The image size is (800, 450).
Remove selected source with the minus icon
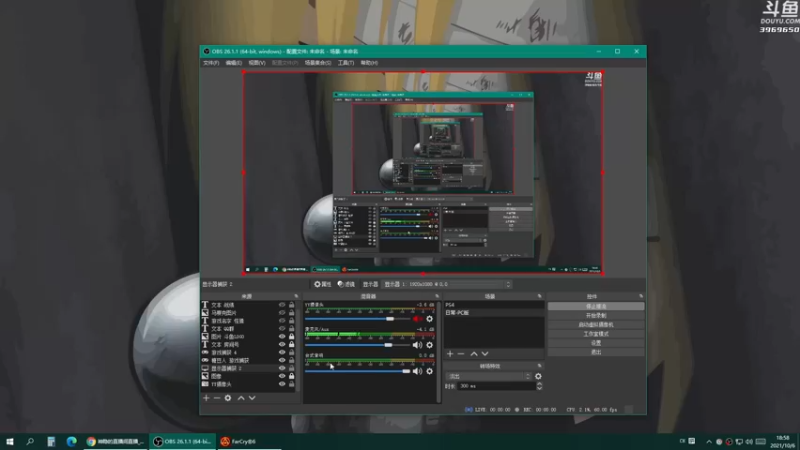[217, 398]
